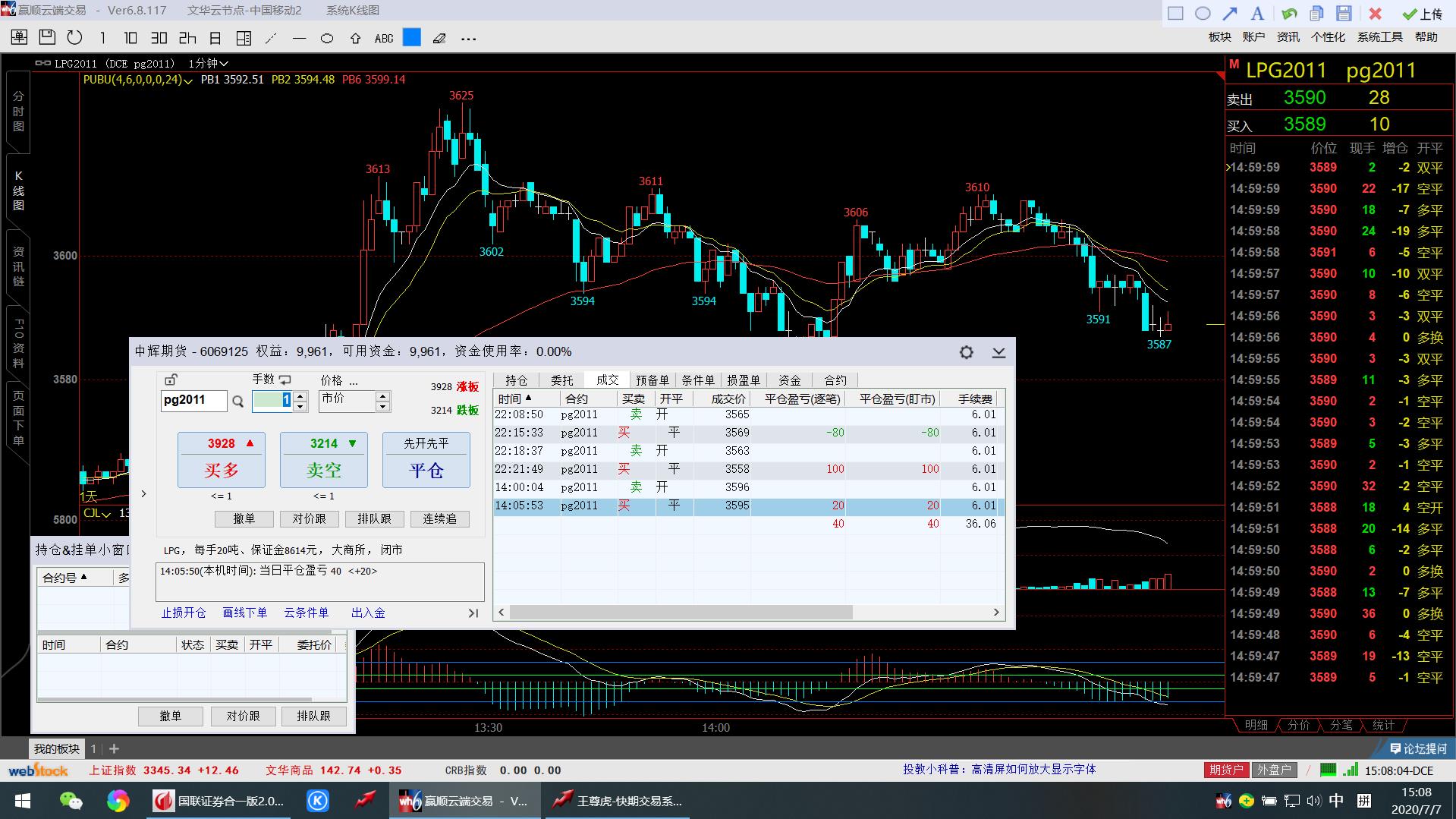1456x819 pixels.
Task: Click the 市价 price type field
Action: [x=347, y=401]
